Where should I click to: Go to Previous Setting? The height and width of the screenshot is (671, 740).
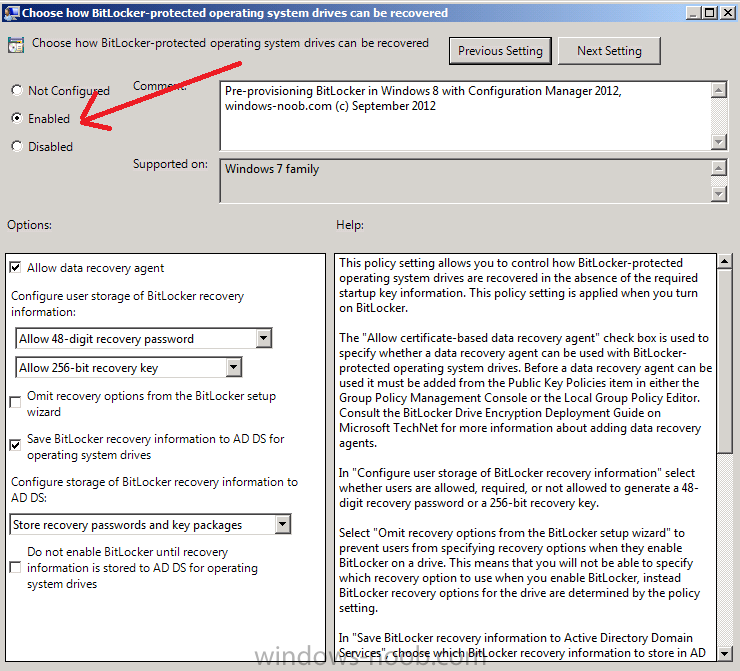pyautogui.click(x=500, y=51)
